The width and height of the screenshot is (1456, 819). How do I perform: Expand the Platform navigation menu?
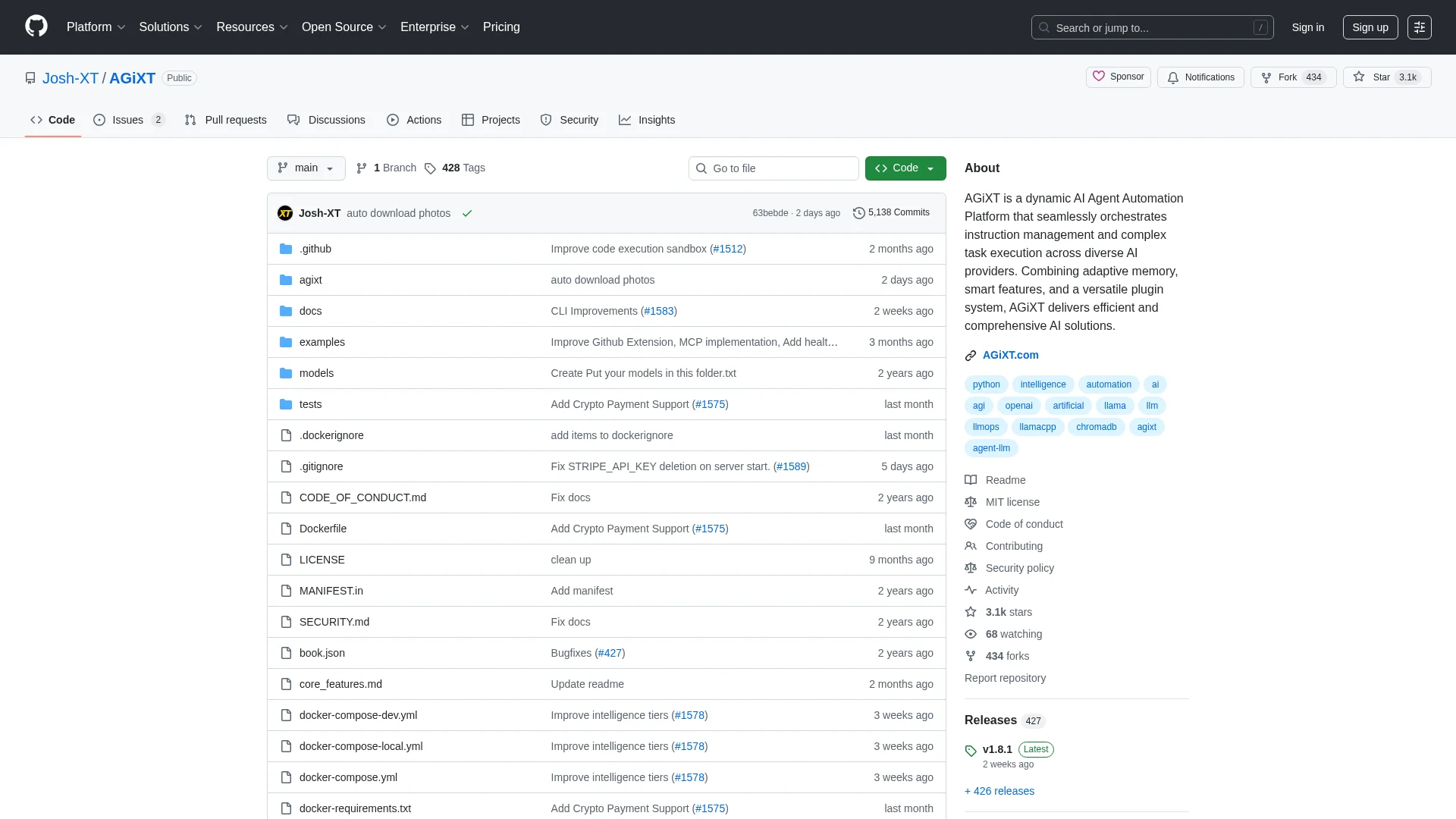coord(96,27)
